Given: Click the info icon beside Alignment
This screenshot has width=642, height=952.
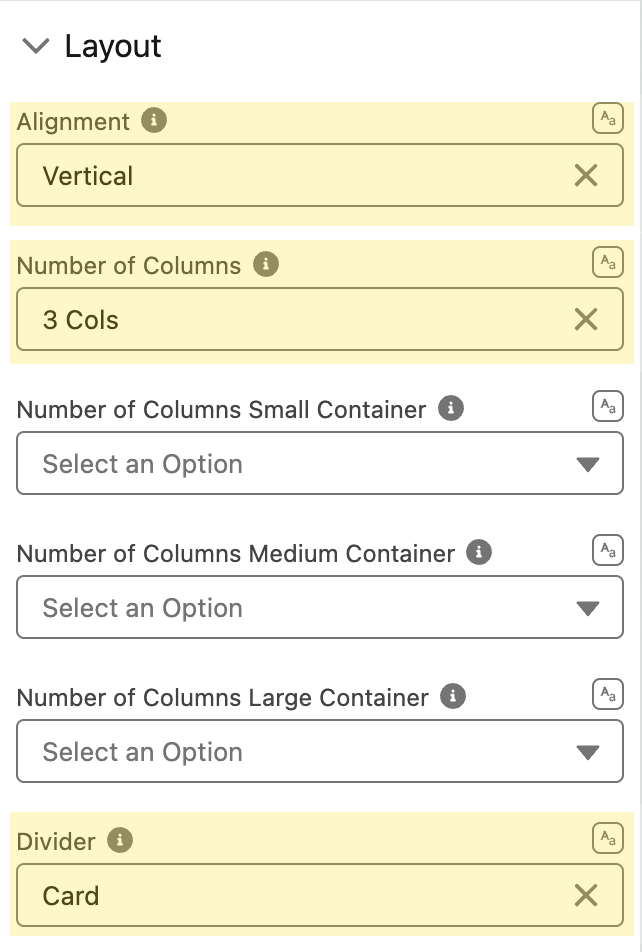Looking at the screenshot, I should click(154, 120).
